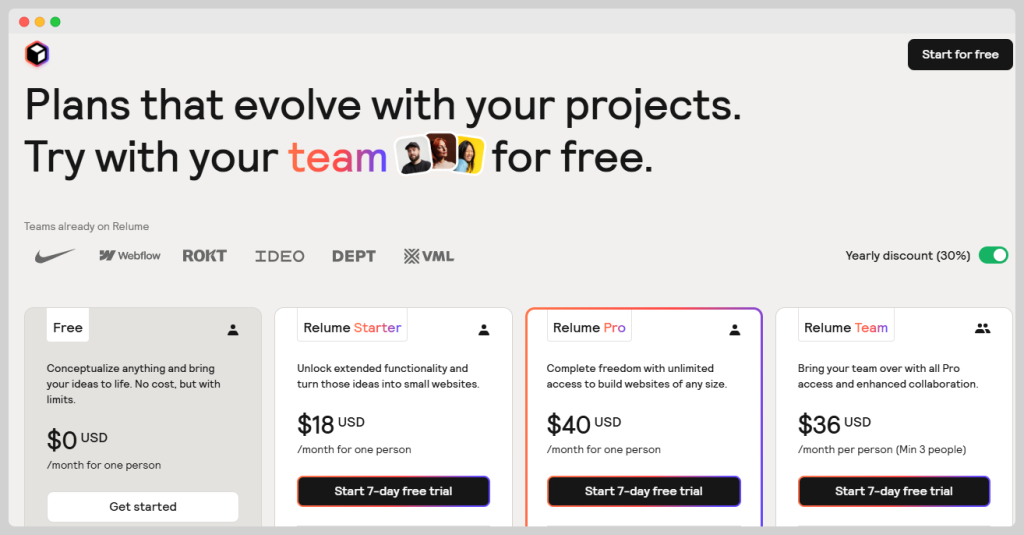Click the person icon on Relume Starter card
This screenshot has width=1024, height=535.
click(x=484, y=329)
